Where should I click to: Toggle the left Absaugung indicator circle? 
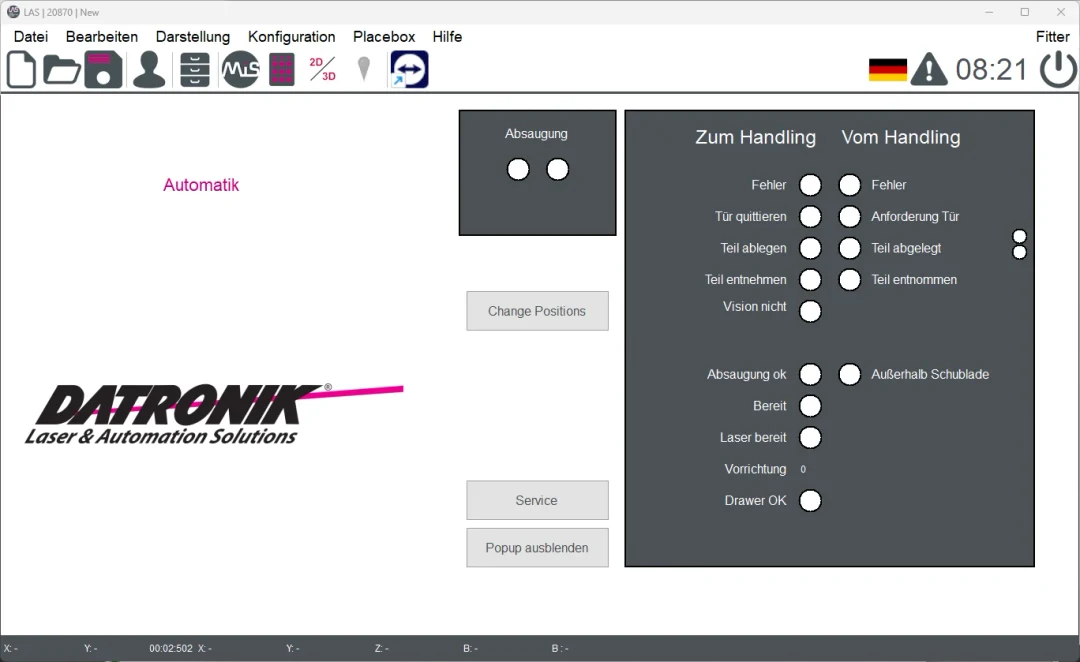point(518,170)
